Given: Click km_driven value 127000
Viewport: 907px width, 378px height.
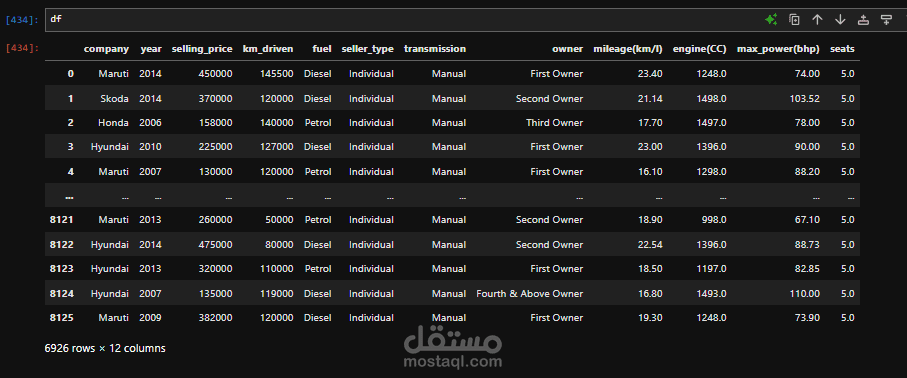Looking at the screenshot, I should tap(275, 147).
